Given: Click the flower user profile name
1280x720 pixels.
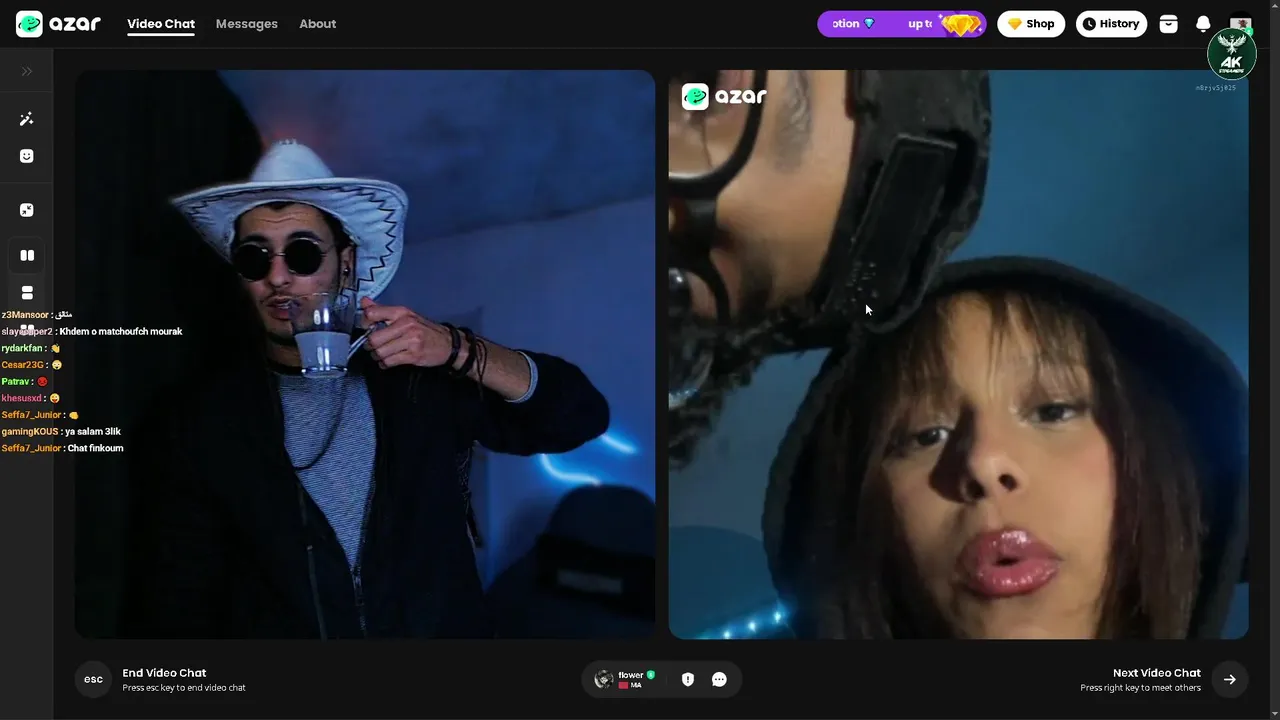Looking at the screenshot, I should (631, 675).
